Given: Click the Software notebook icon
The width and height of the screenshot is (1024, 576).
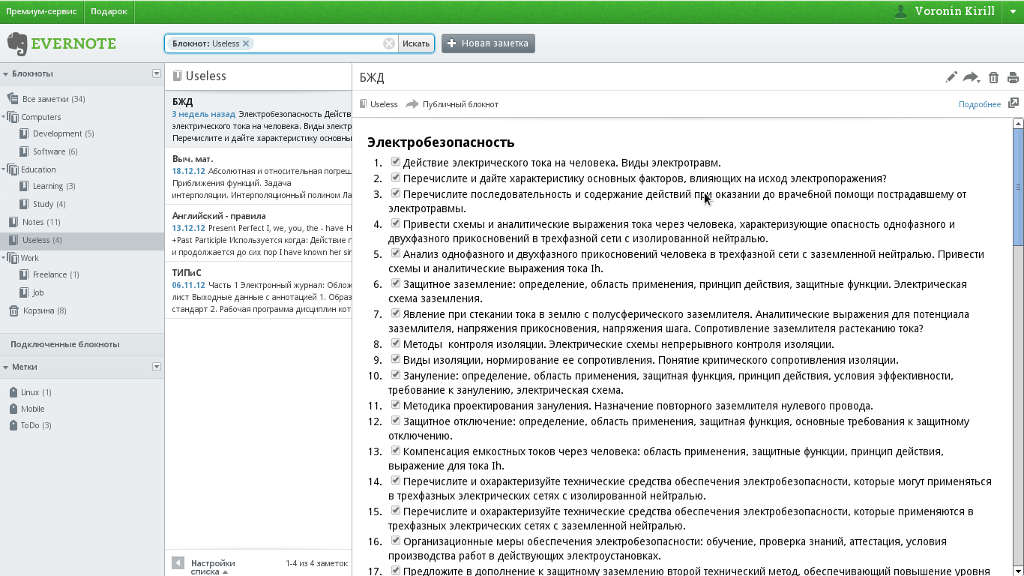Looking at the screenshot, I should [x=24, y=151].
